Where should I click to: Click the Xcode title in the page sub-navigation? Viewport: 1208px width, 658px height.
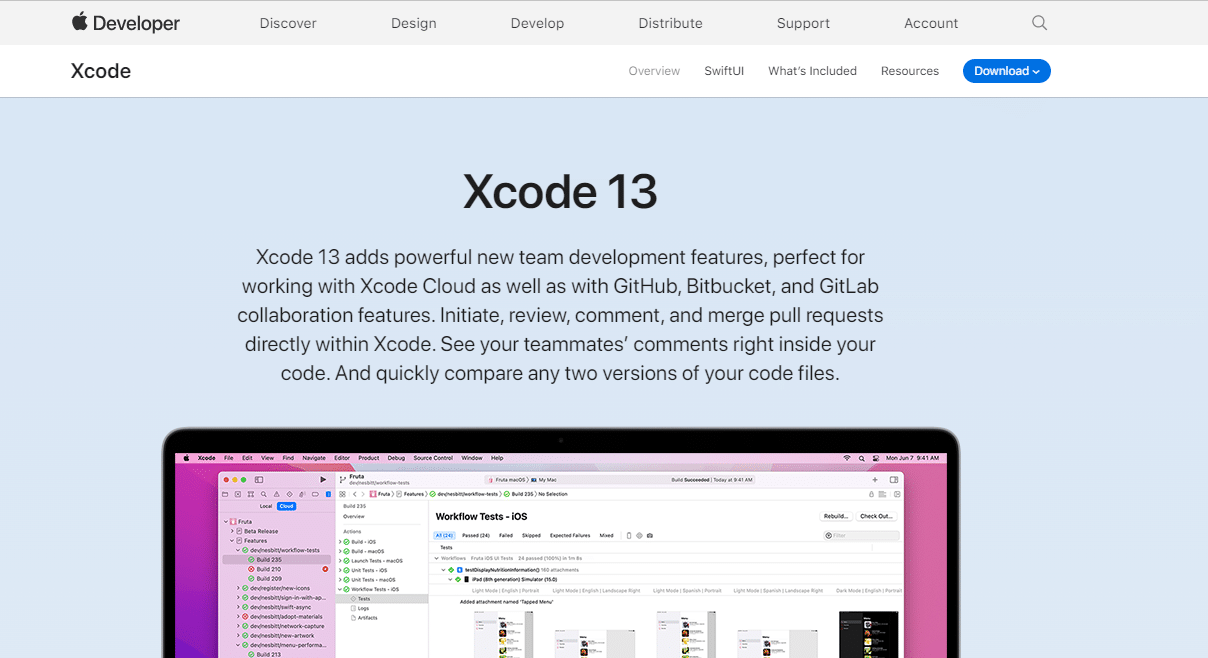pos(101,71)
